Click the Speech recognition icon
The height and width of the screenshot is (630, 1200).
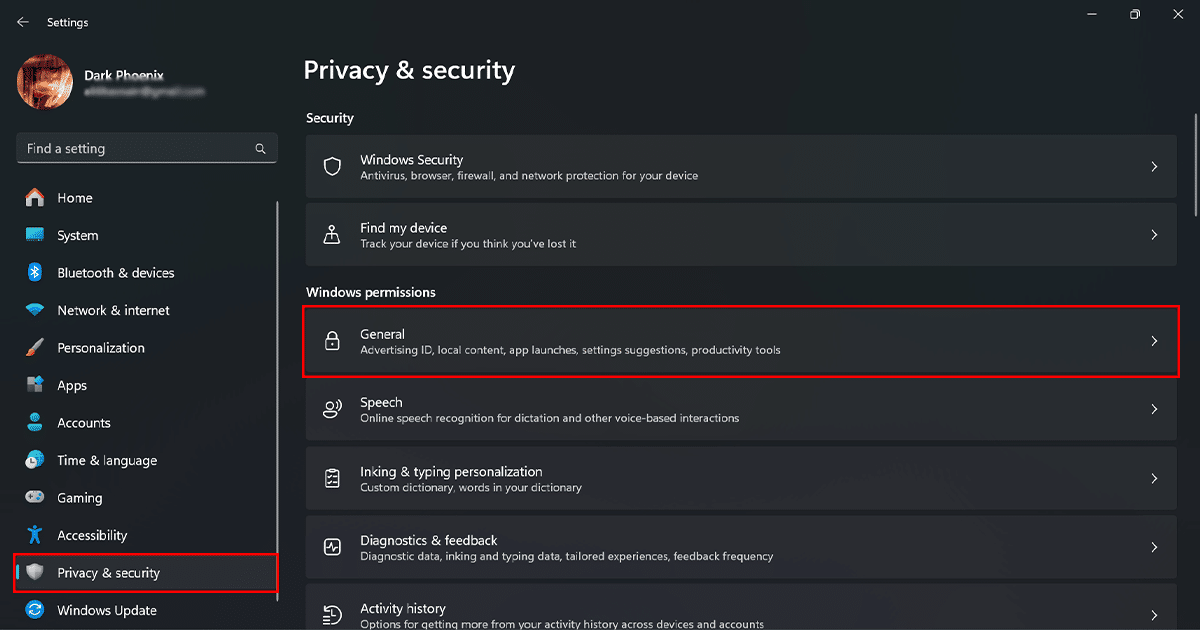[x=332, y=410]
